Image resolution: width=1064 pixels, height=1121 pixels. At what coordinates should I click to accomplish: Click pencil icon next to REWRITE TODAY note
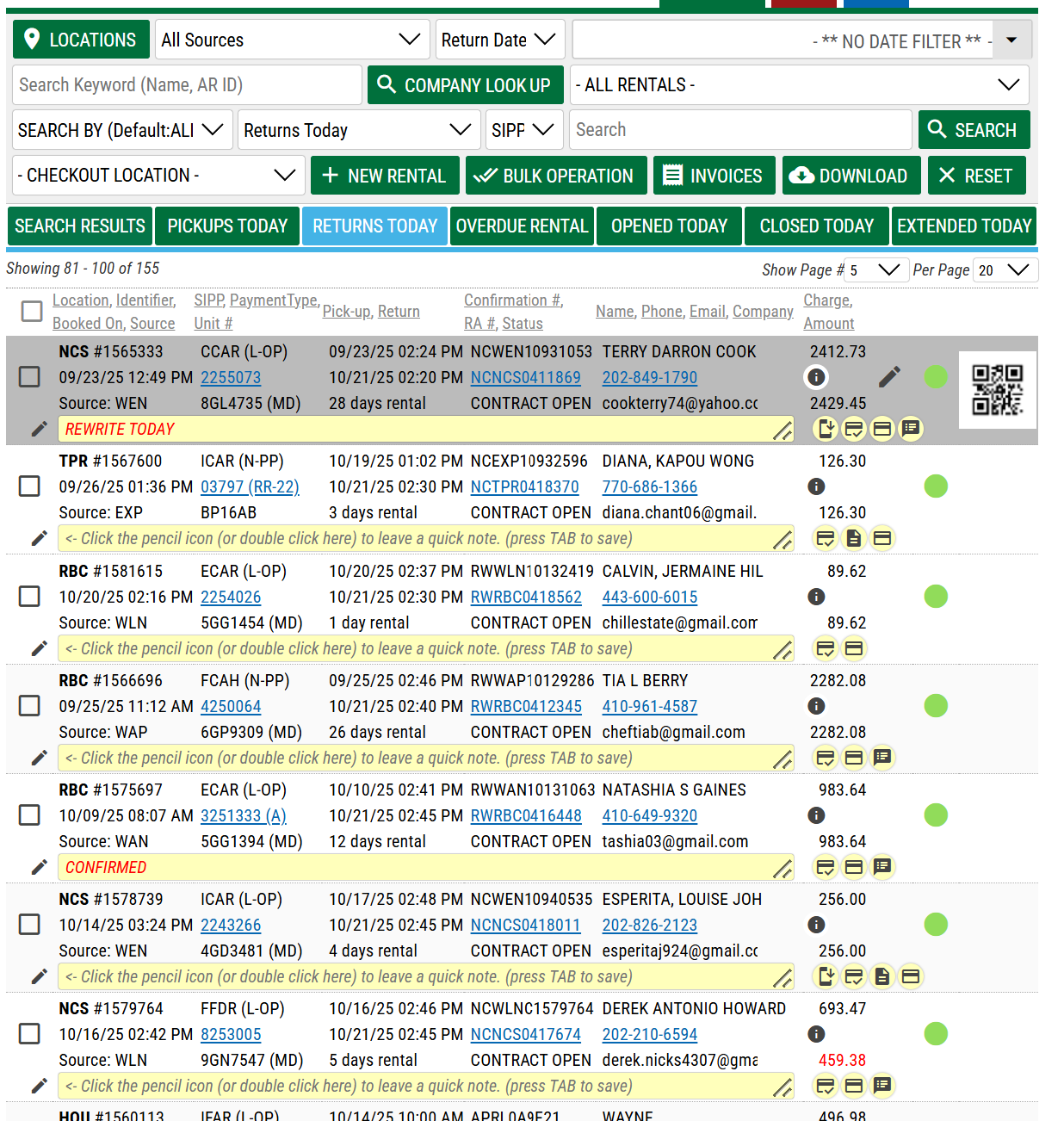39,429
